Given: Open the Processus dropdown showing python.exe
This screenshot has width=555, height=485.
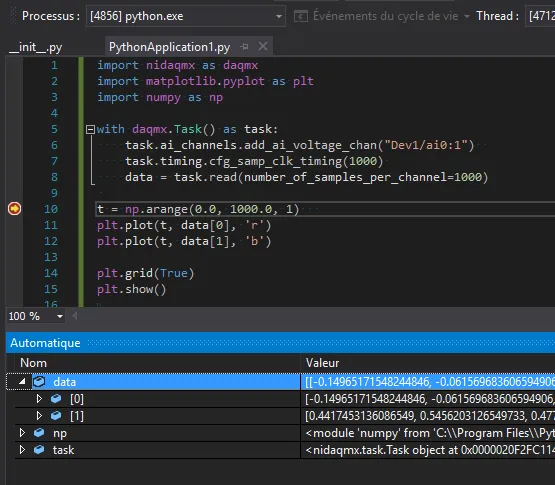Looking at the screenshot, I should pos(185,16).
